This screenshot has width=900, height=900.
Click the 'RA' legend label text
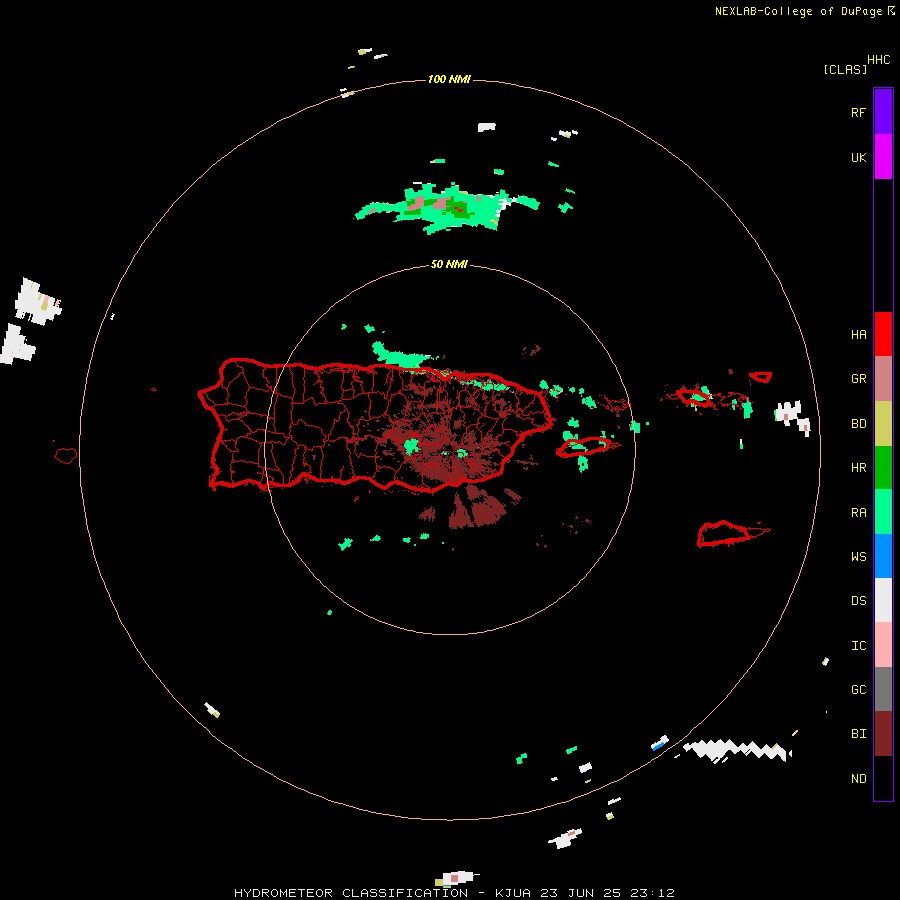[859, 513]
